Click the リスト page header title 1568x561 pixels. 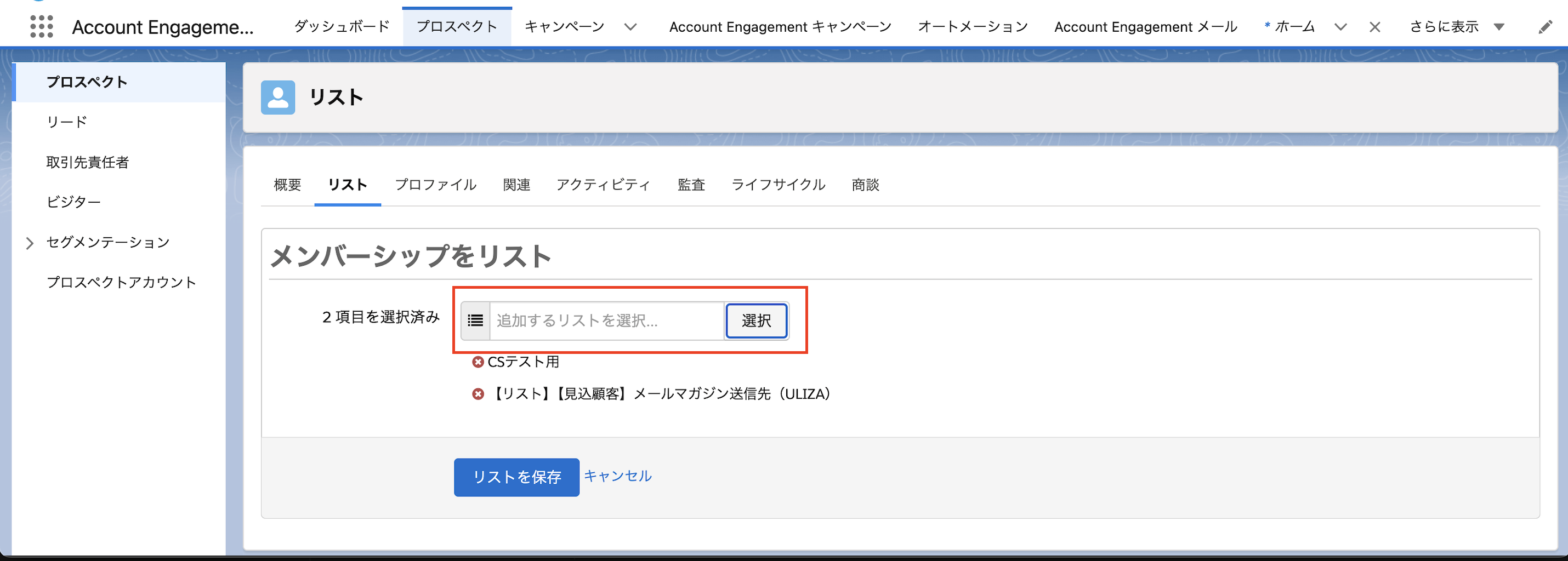click(x=337, y=98)
